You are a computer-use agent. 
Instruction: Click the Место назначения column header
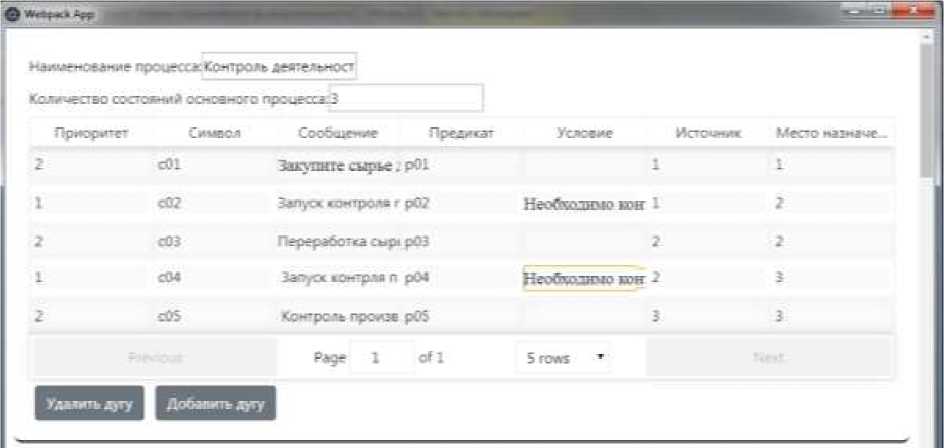click(x=831, y=133)
